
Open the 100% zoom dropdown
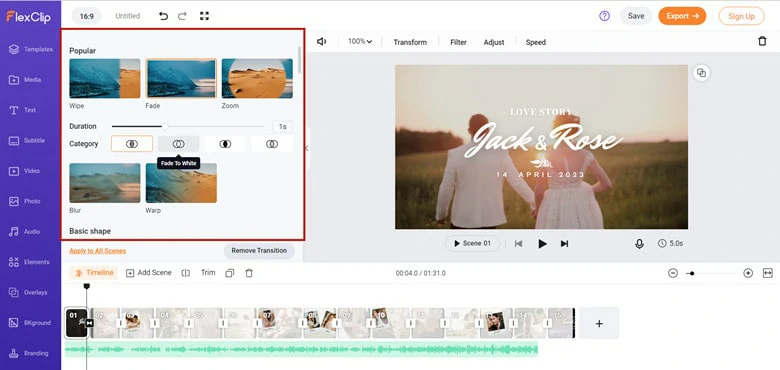pos(360,42)
